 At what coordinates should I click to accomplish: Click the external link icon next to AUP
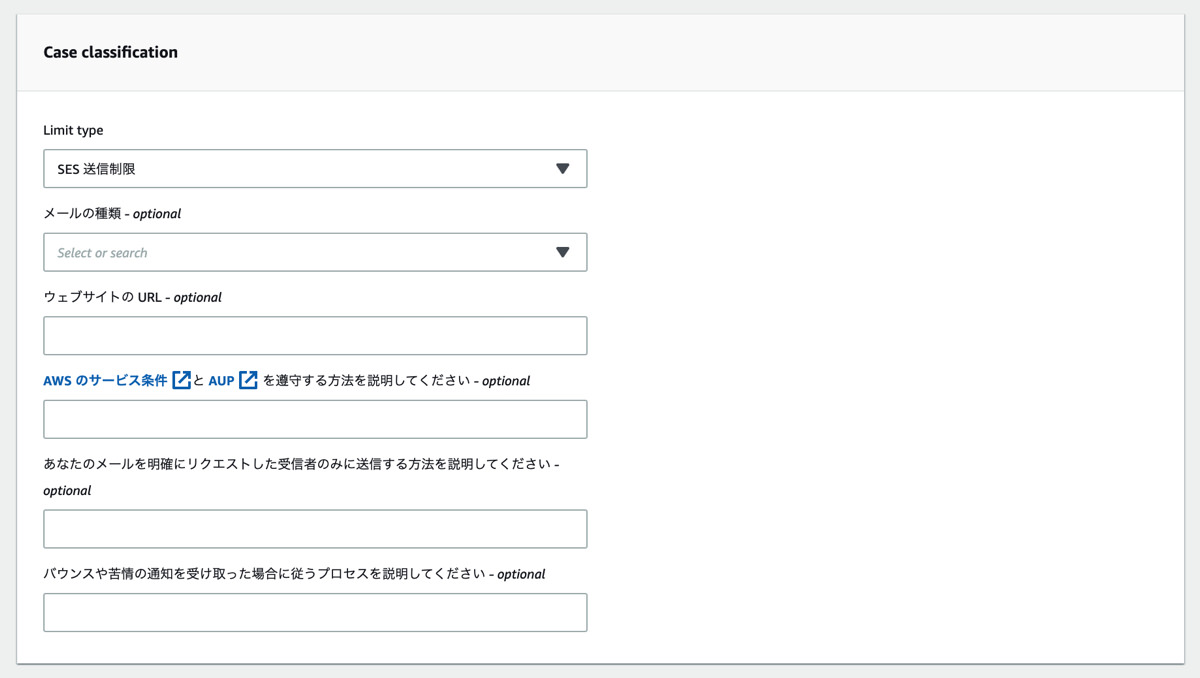(246, 379)
